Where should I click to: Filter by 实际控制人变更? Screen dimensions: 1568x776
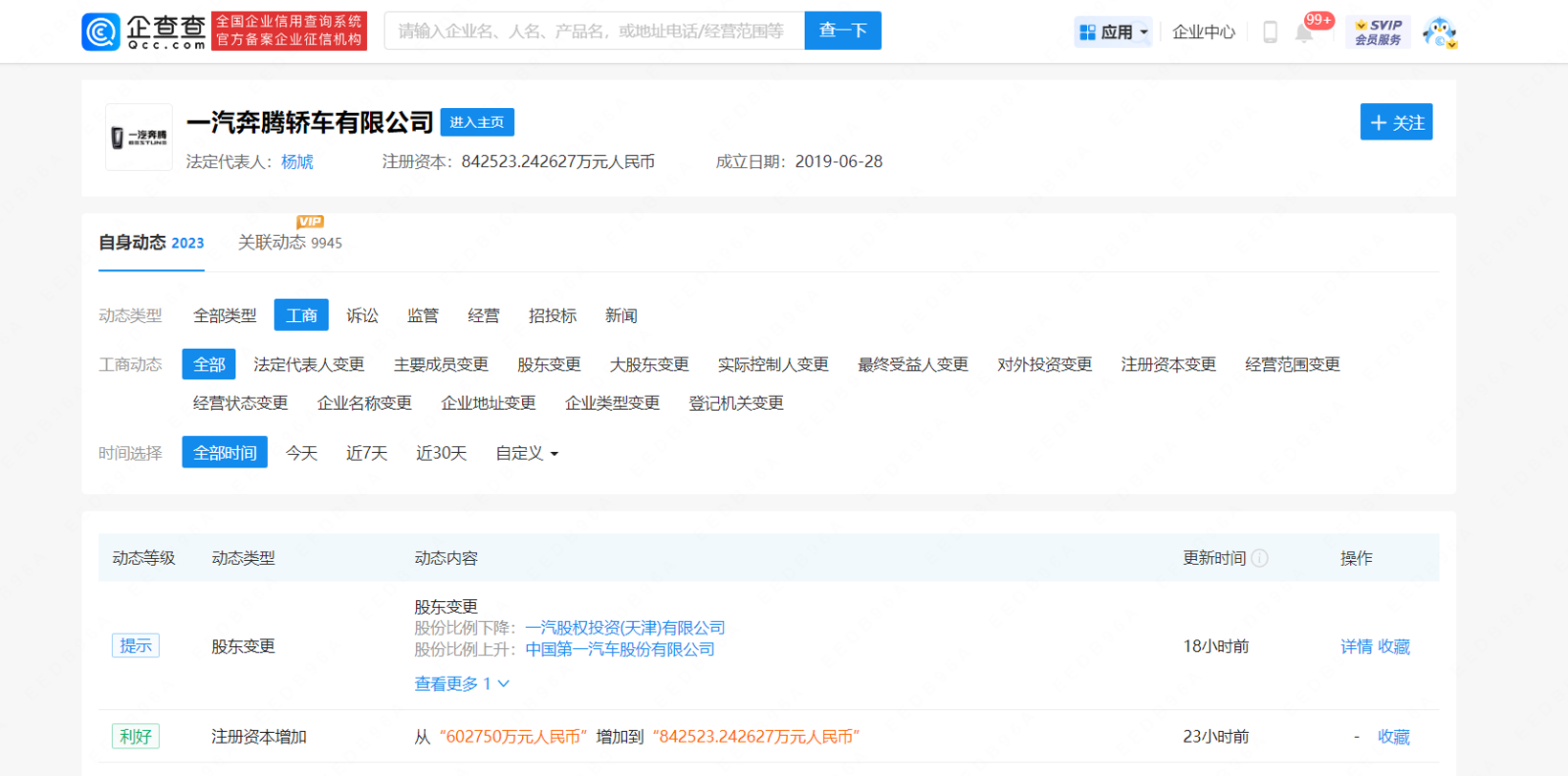tap(773, 364)
